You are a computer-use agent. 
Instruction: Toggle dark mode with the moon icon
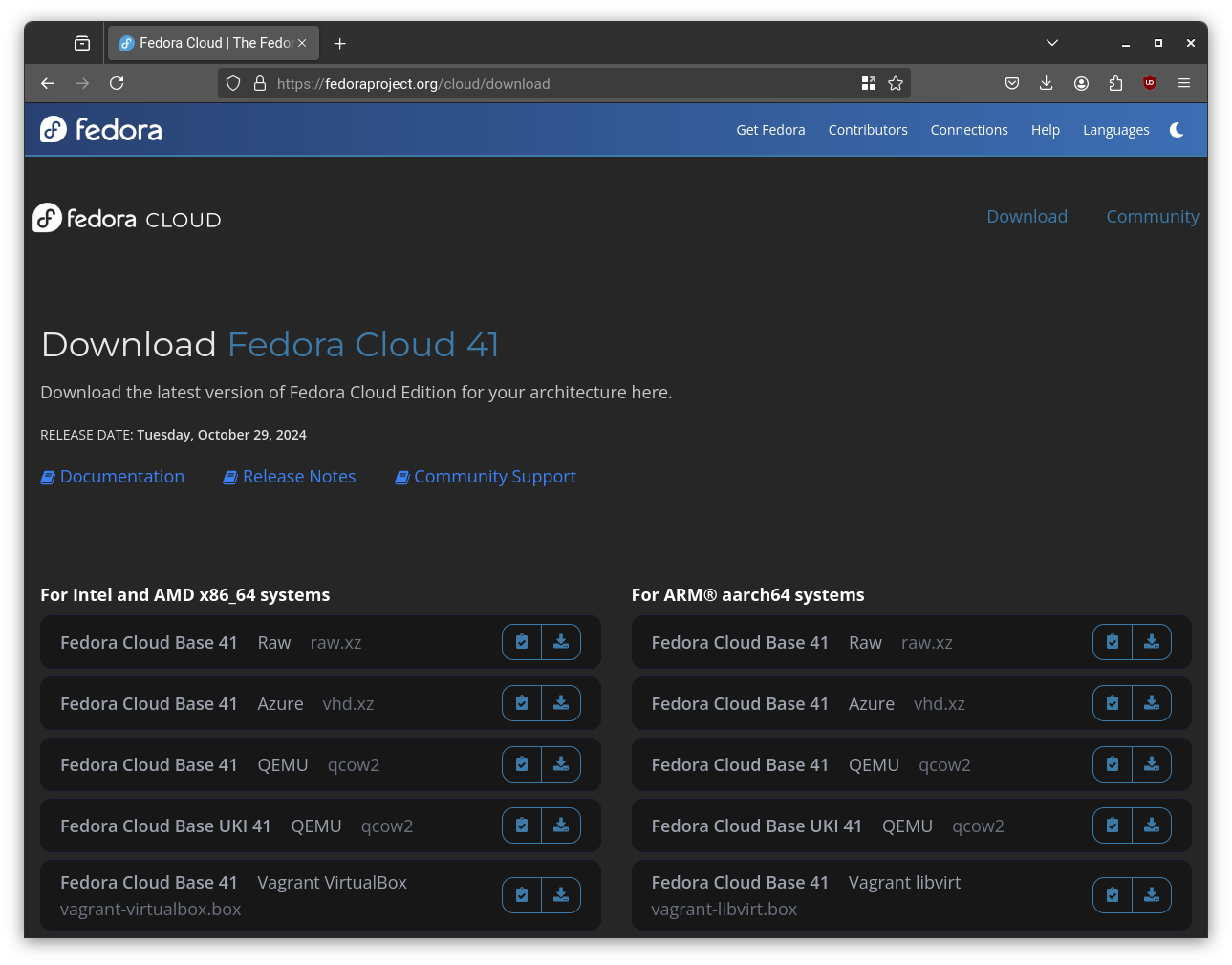[1177, 130]
